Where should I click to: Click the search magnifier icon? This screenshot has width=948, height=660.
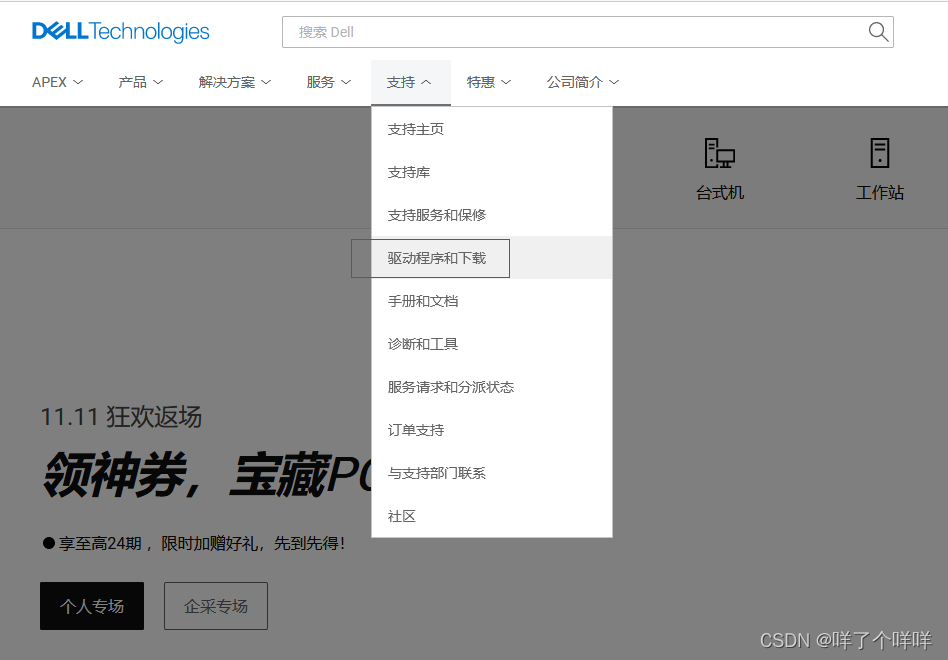(x=878, y=31)
